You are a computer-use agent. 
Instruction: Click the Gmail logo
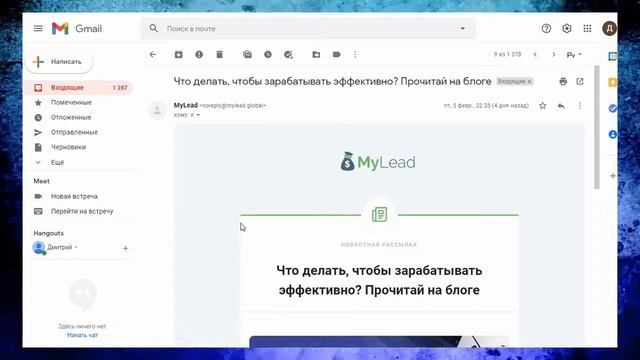coord(77,29)
